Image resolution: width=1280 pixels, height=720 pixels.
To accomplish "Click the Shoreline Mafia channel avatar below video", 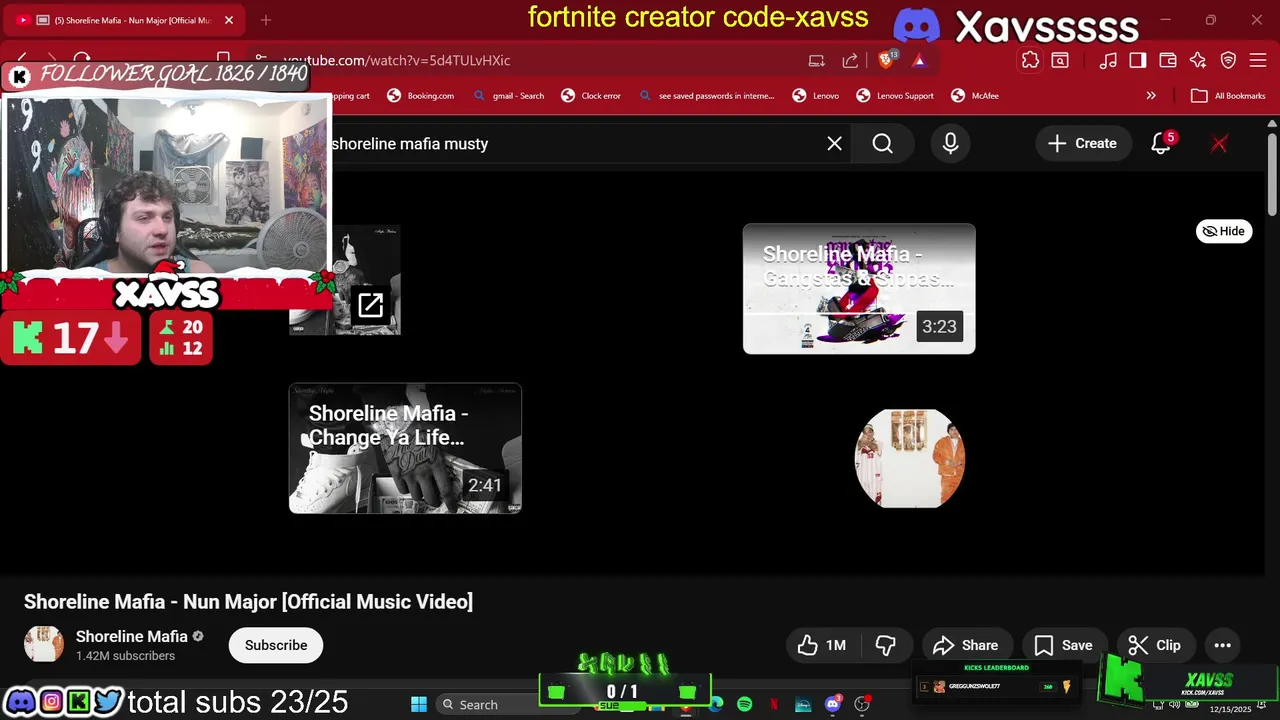I will click(44, 645).
